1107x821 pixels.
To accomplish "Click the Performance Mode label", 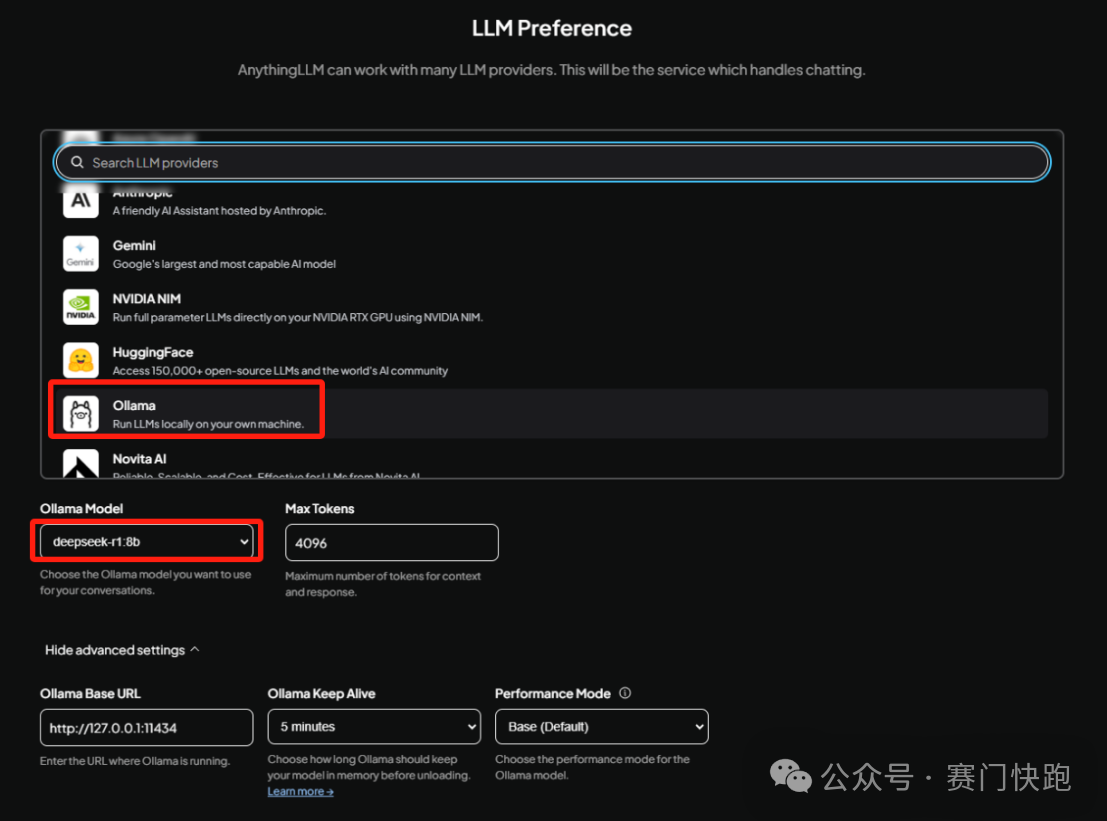I will coord(553,693).
